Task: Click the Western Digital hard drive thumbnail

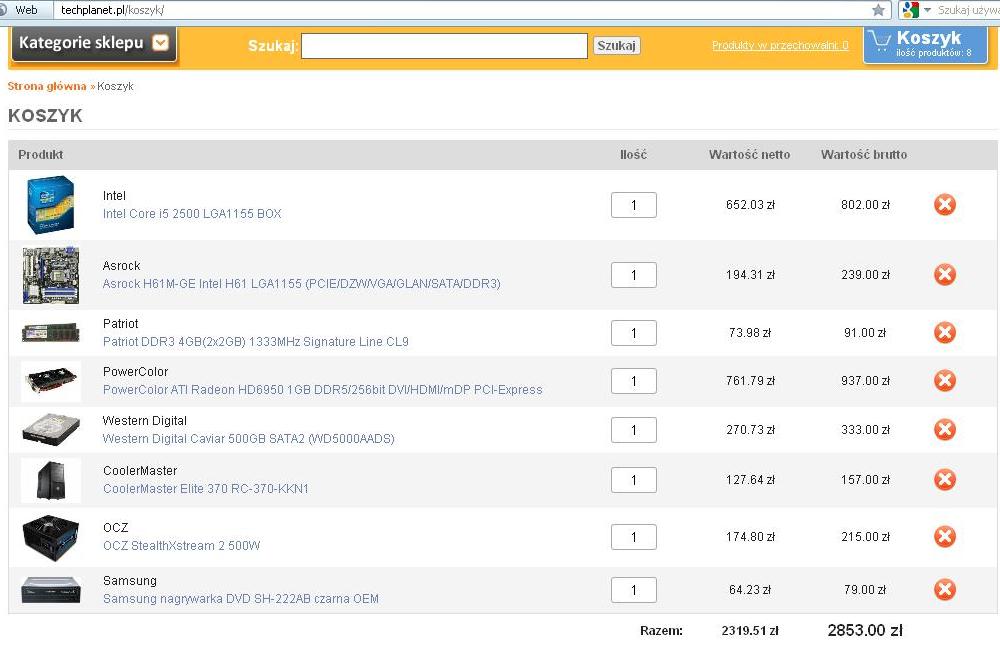Action: point(51,430)
